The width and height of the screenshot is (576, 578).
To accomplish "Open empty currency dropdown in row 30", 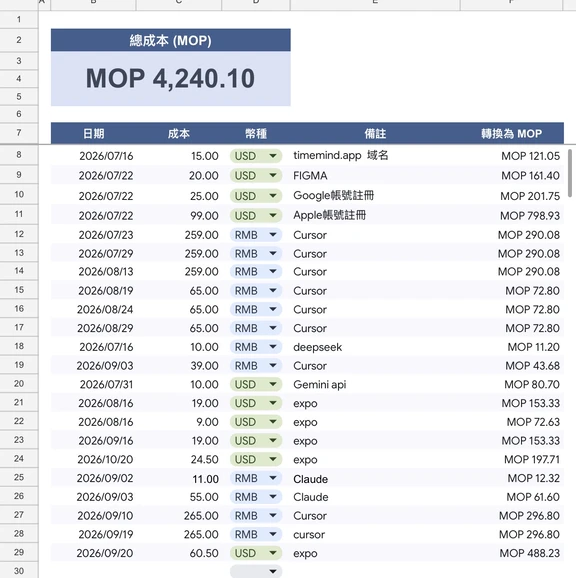I will (x=256, y=571).
